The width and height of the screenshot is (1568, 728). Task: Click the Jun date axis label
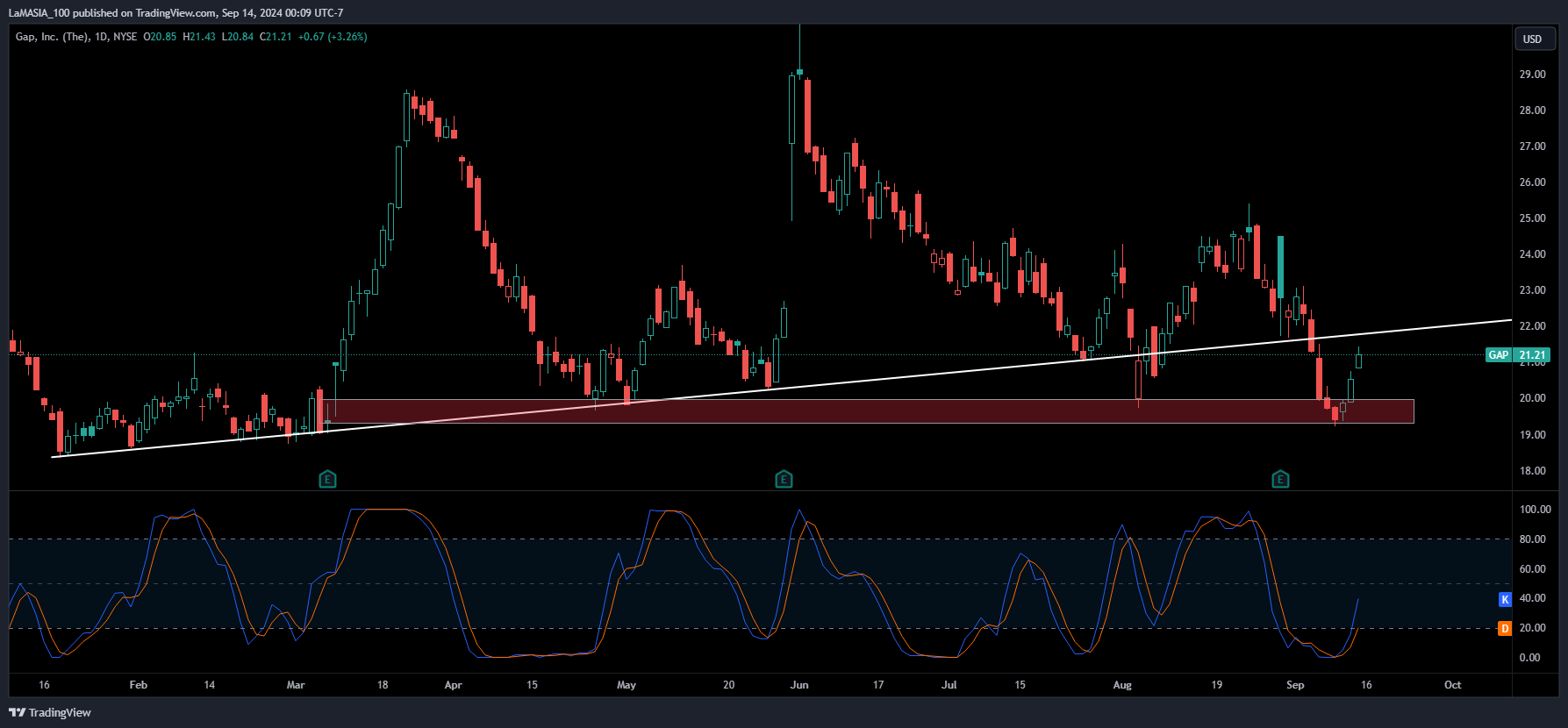point(799,685)
